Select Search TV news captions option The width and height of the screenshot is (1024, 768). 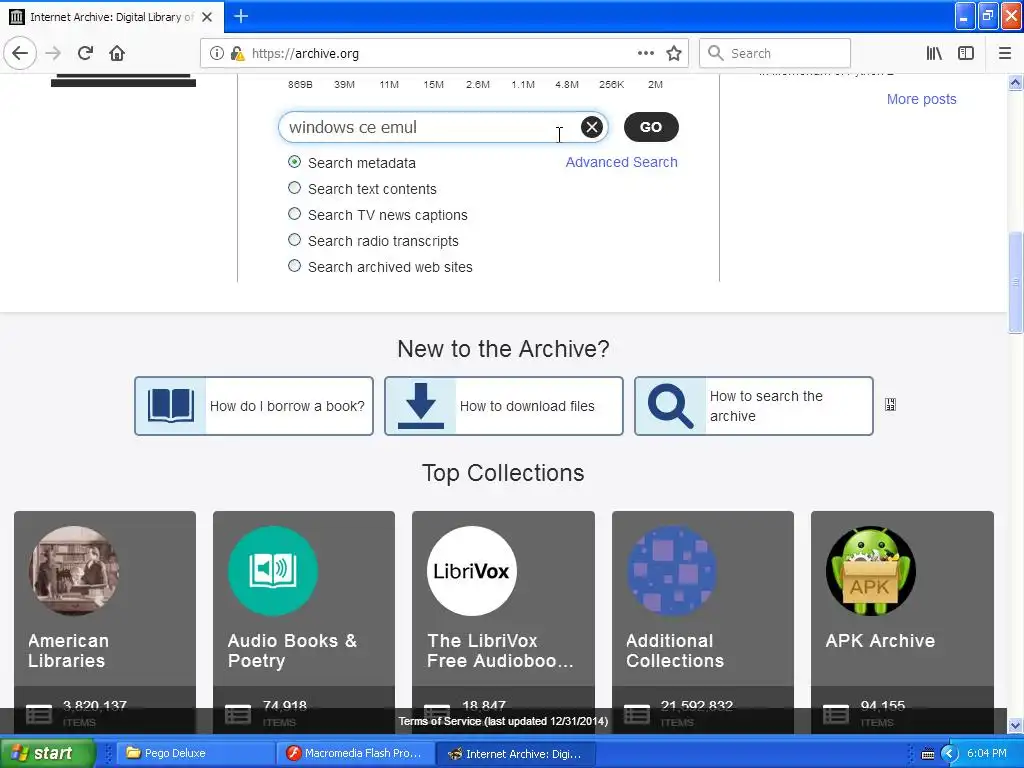295,214
